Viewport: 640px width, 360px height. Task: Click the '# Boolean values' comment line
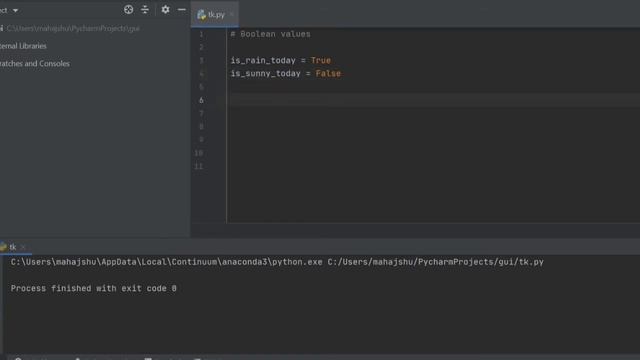tap(270, 34)
